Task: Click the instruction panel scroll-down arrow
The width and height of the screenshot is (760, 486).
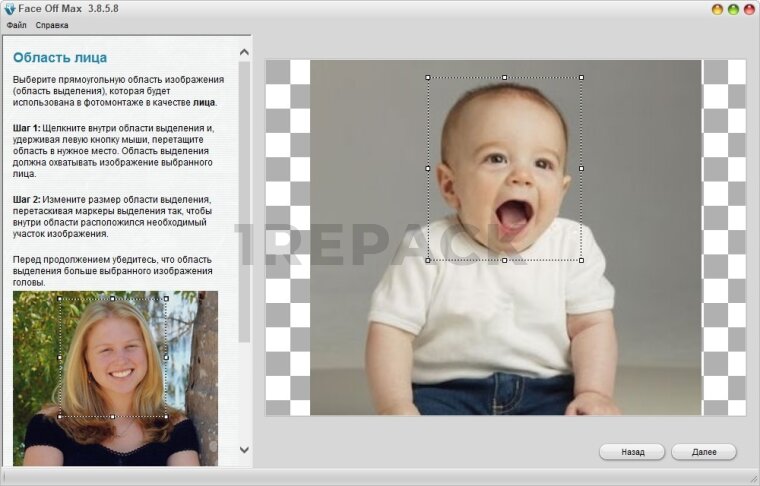Action: [x=244, y=450]
